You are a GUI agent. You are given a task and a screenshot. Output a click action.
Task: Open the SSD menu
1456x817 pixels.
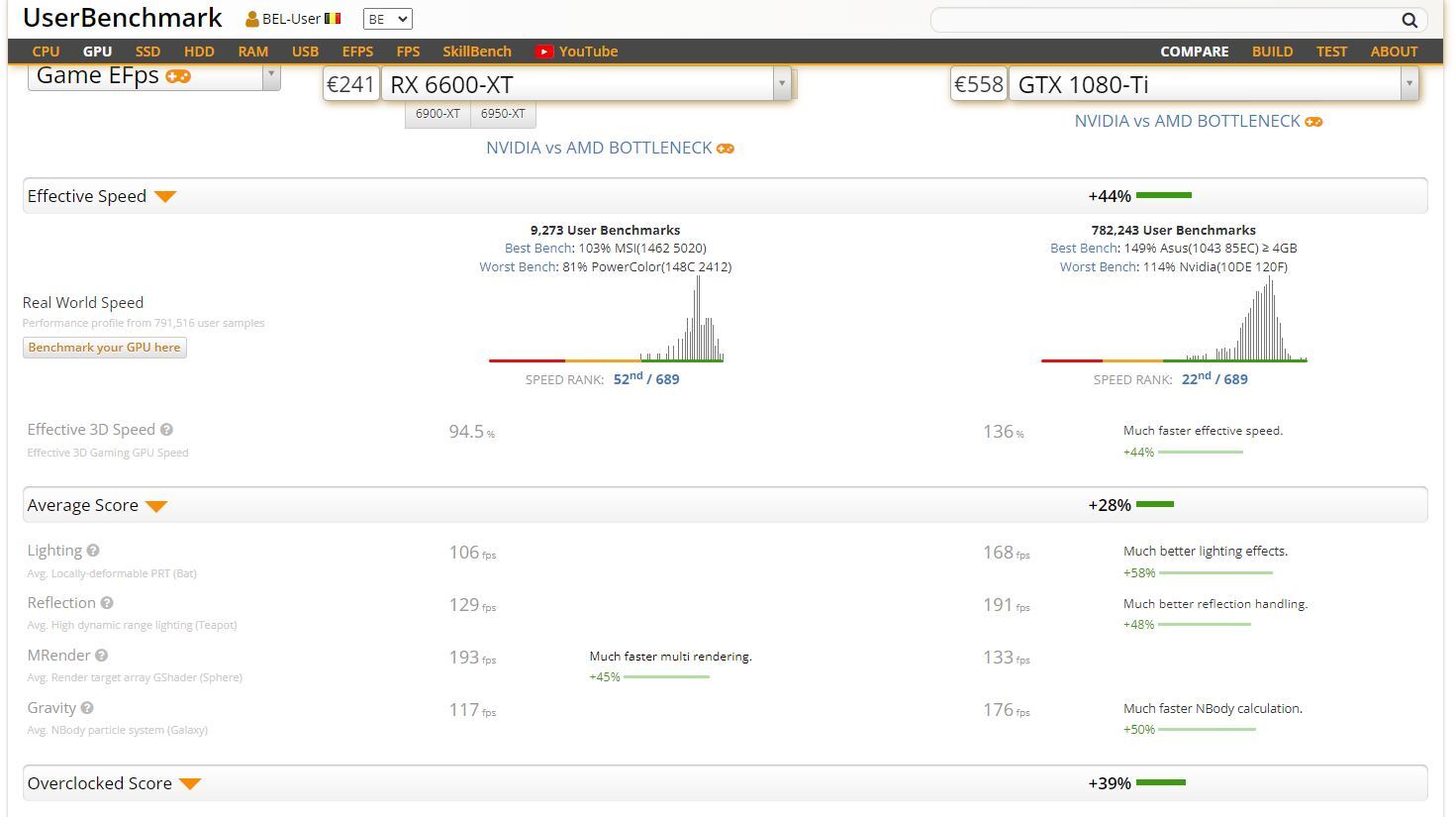[147, 51]
